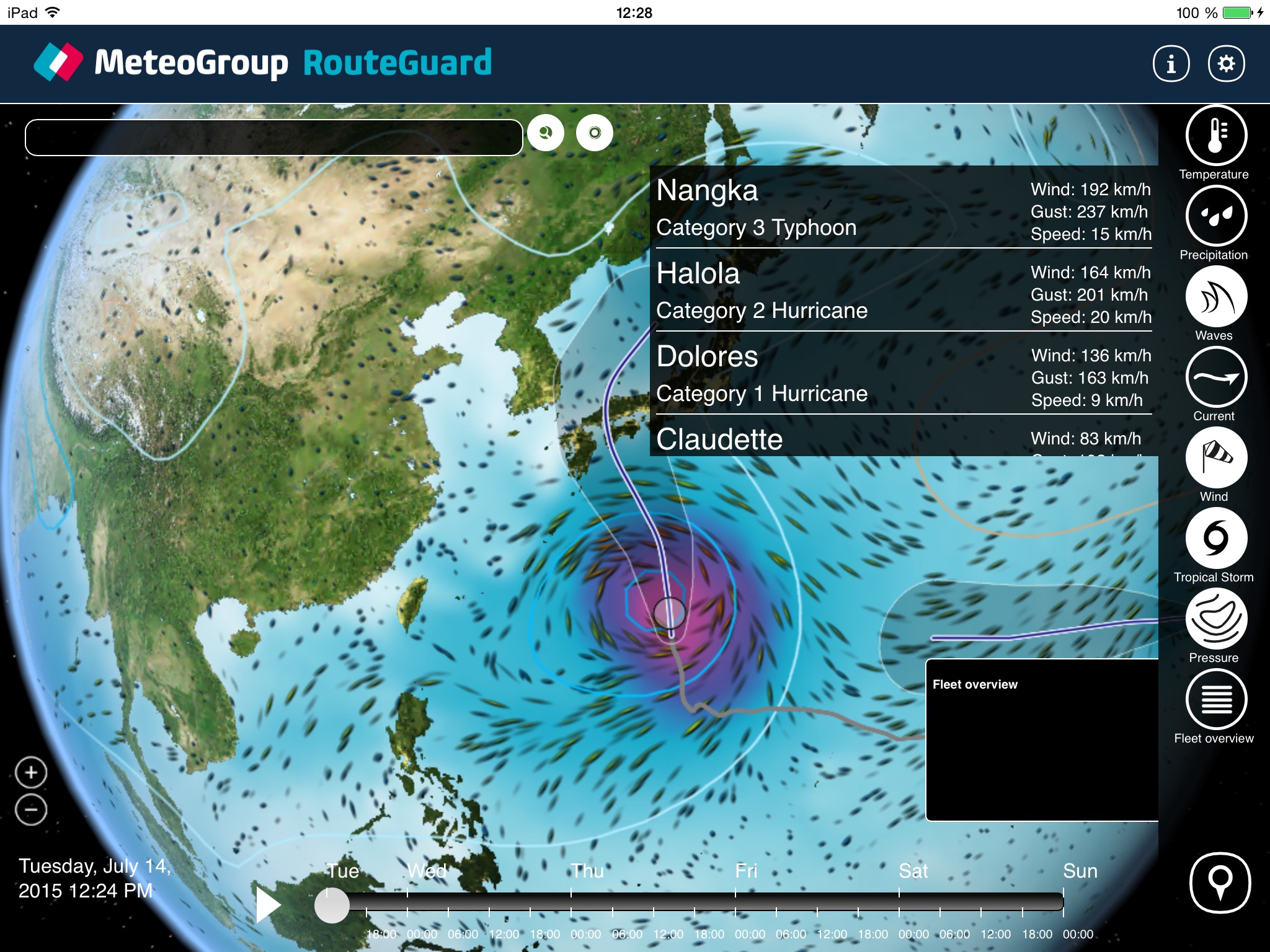Screen dimensions: 1270x952
Task: Click the Fleet overview panel title
Action: click(x=975, y=684)
